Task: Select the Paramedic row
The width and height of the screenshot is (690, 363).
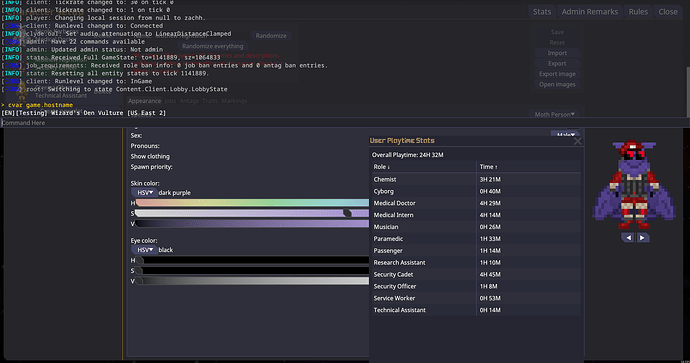Action: click(x=476, y=239)
